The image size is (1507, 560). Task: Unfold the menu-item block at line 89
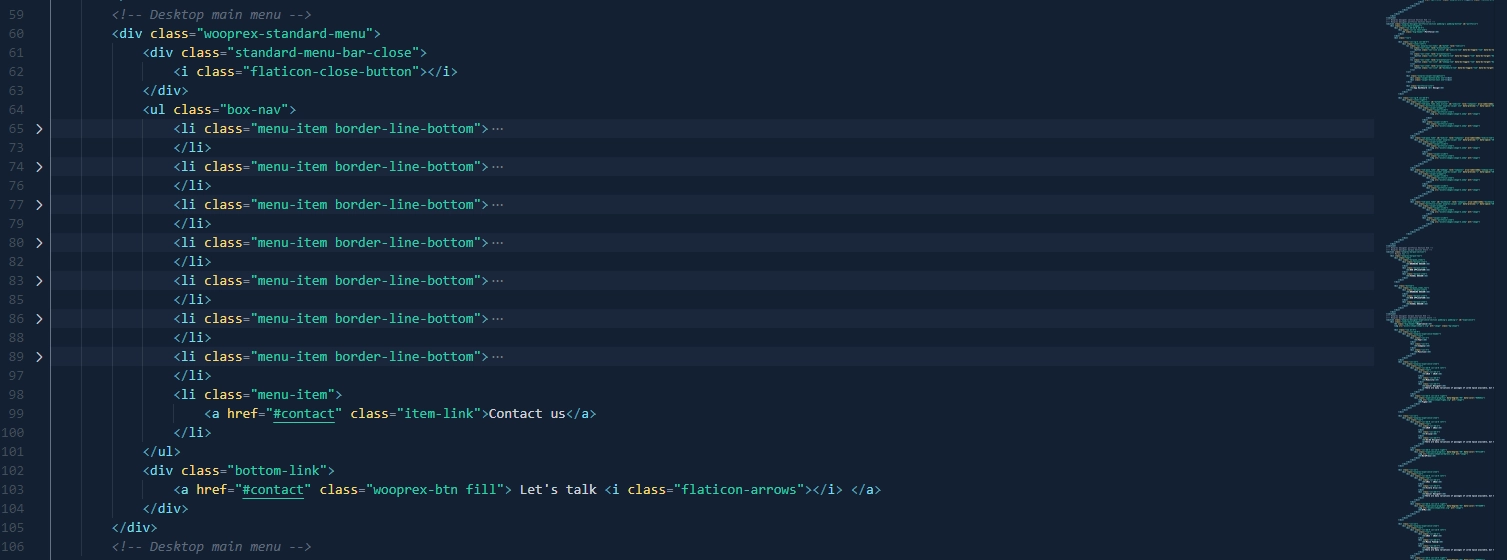click(39, 357)
